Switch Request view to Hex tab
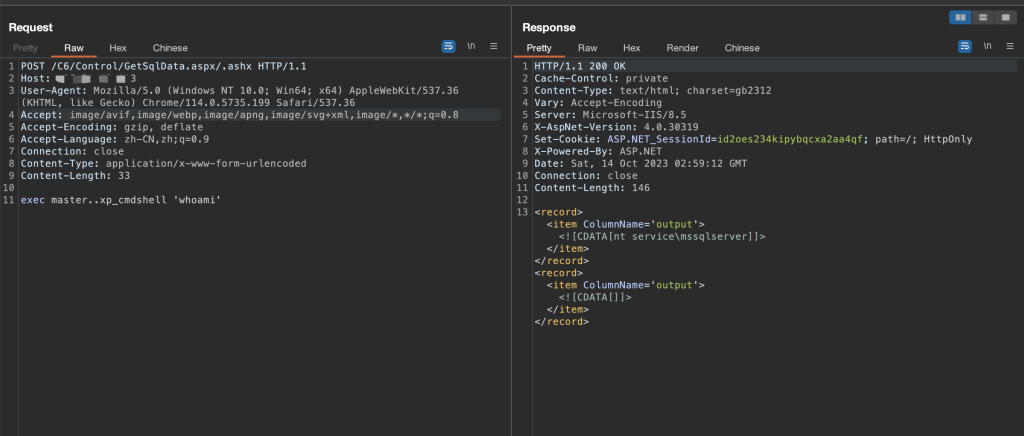The height and width of the screenshot is (436, 1024). [118, 48]
